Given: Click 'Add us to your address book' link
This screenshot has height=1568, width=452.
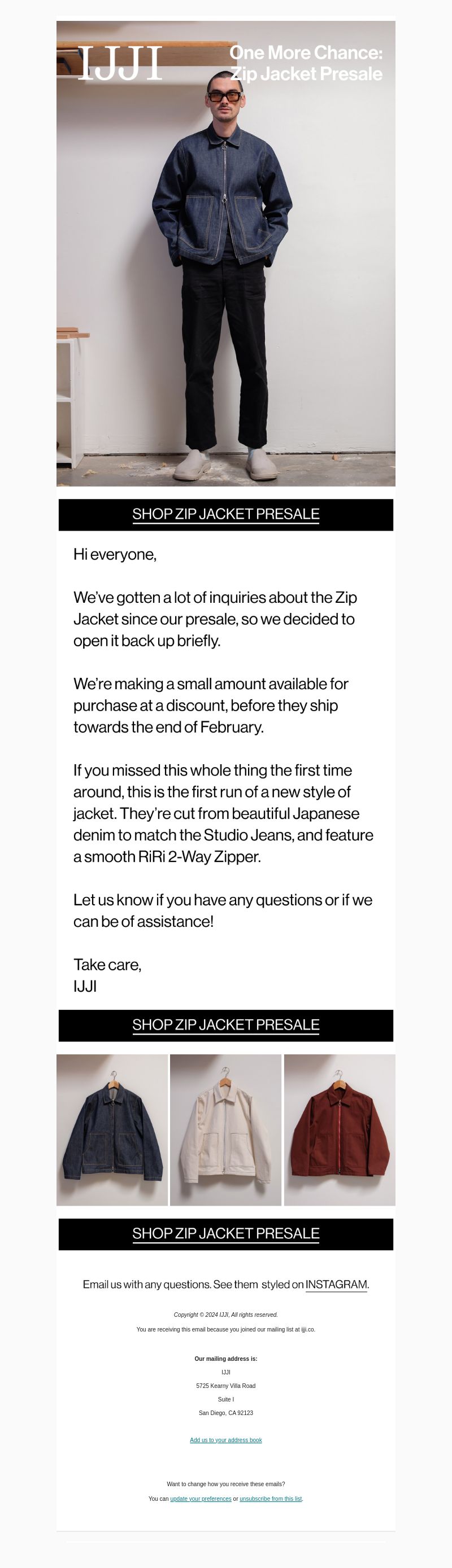Looking at the screenshot, I should click(226, 1440).
